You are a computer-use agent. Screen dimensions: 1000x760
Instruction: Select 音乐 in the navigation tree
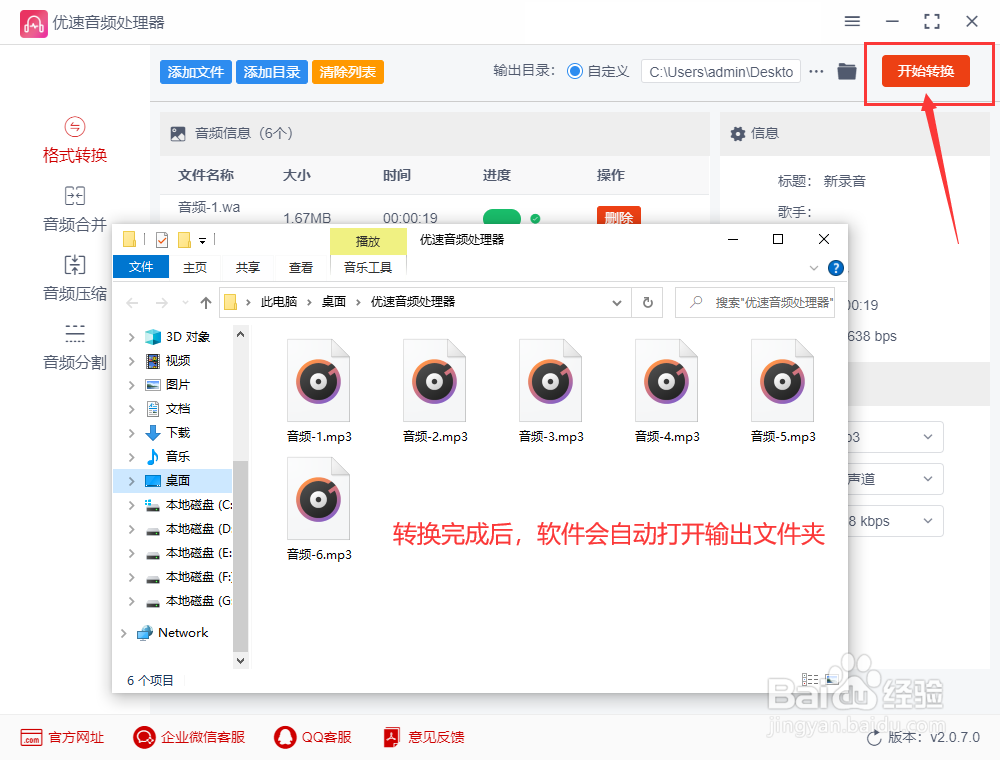click(x=178, y=457)
